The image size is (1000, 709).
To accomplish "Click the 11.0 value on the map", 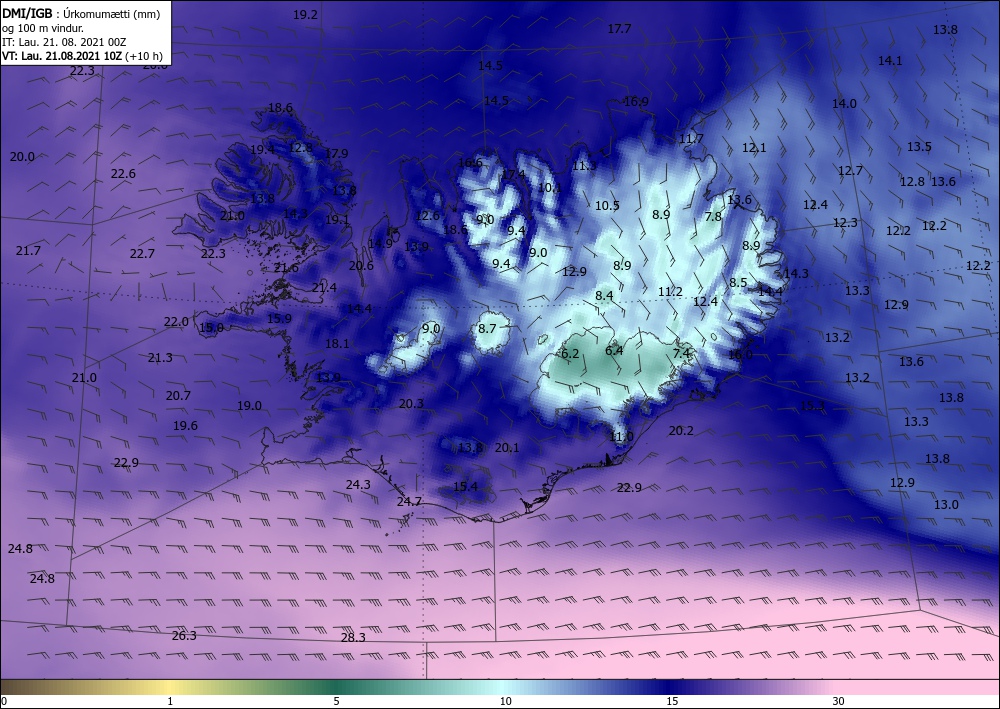I will tap(622, 437).
